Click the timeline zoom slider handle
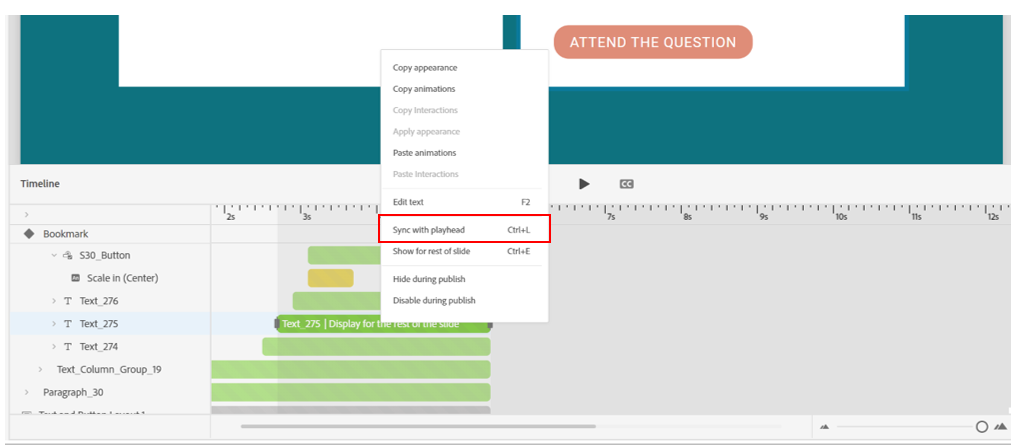 point(982,427)
